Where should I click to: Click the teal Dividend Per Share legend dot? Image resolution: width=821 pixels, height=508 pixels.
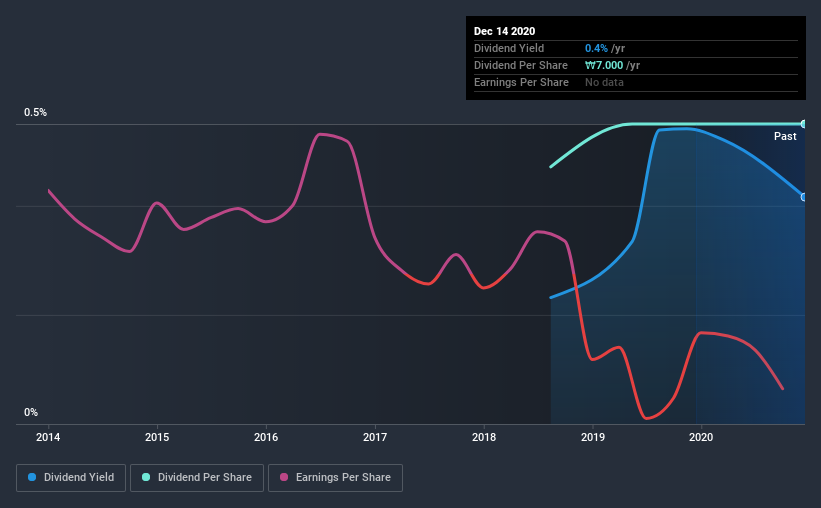click(x=146, y=477)
